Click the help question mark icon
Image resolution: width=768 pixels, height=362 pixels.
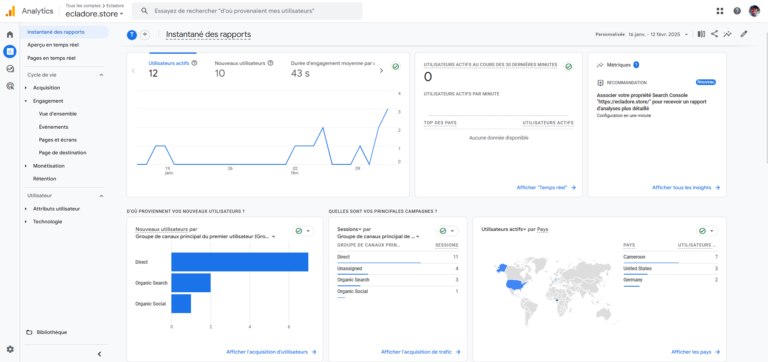737,11
